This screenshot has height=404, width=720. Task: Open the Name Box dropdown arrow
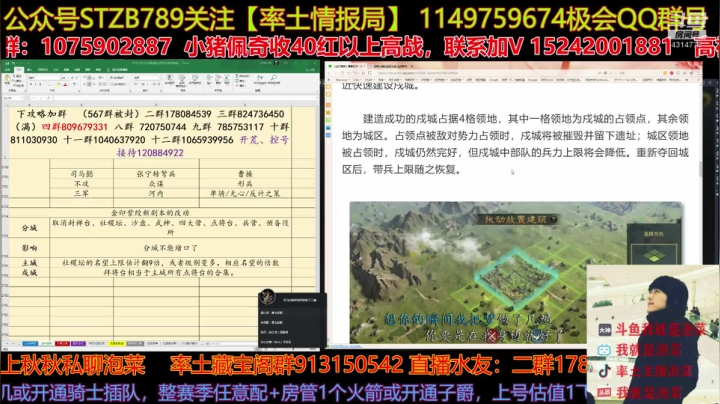21,98
